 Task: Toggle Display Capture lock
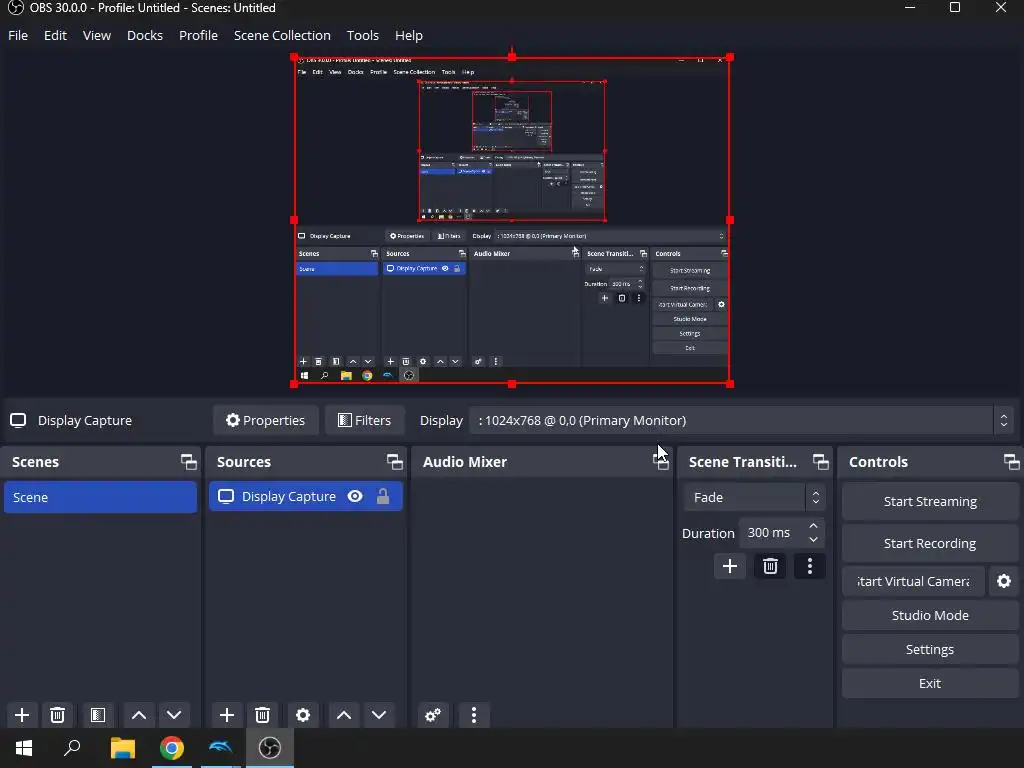pos(383,496)
